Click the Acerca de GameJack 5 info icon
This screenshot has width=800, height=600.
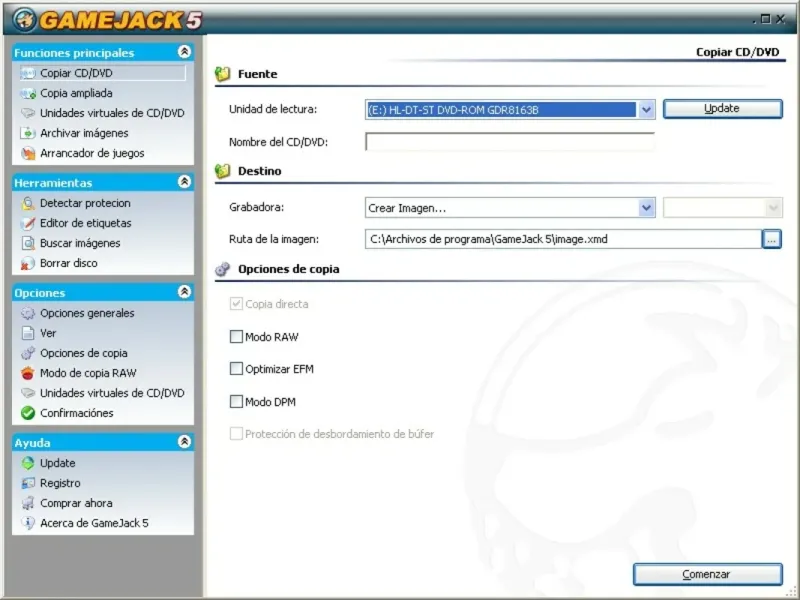click(28, 523)
